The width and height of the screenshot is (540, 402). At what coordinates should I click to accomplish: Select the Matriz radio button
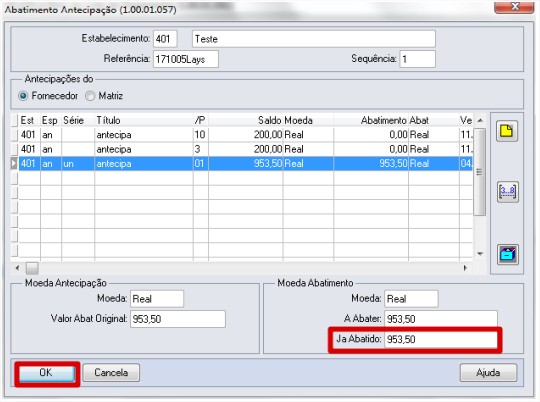tap(90, 96)
